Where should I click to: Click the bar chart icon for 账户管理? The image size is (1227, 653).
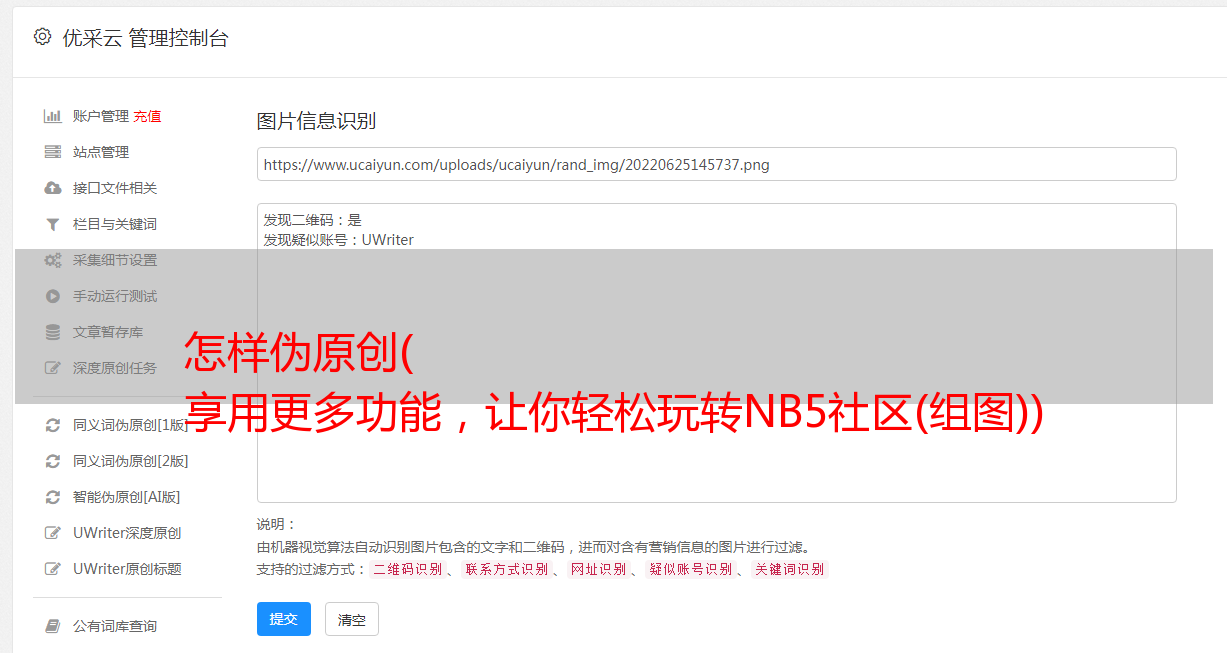[53, 116]
